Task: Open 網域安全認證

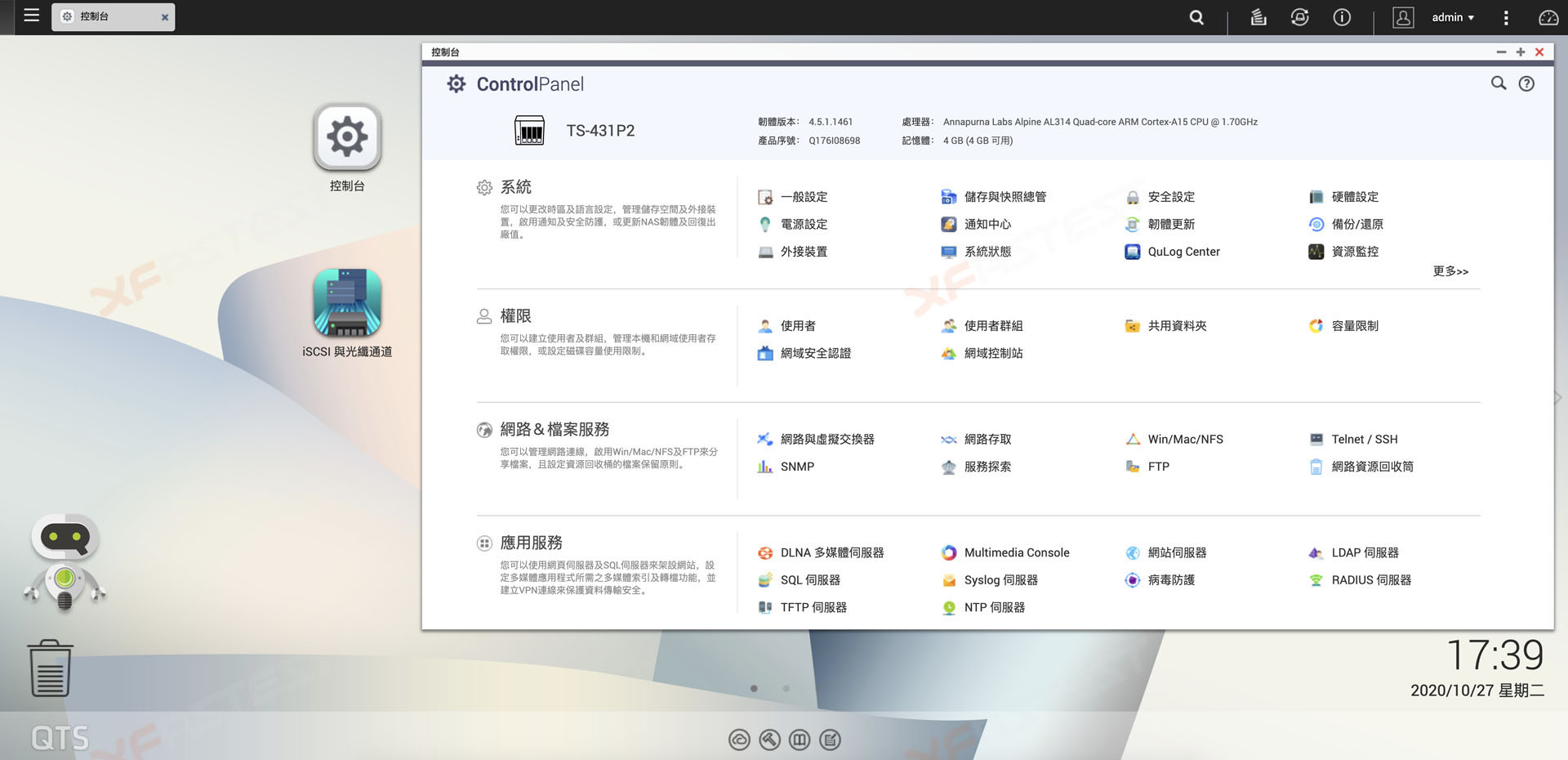Action: (x=804, y=353)
